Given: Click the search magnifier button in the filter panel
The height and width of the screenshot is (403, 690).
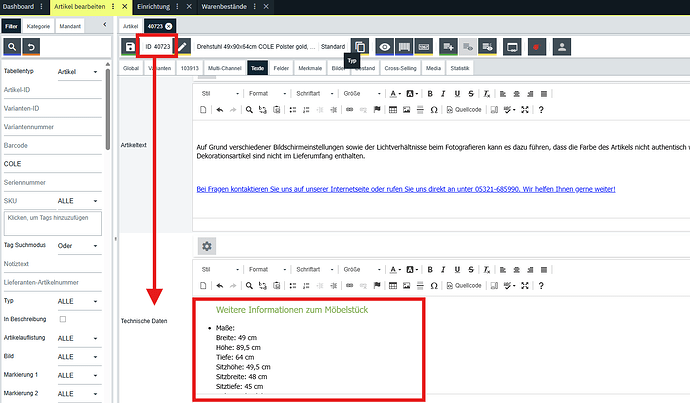Looking at the screenshot, I should tap(13, 47).
